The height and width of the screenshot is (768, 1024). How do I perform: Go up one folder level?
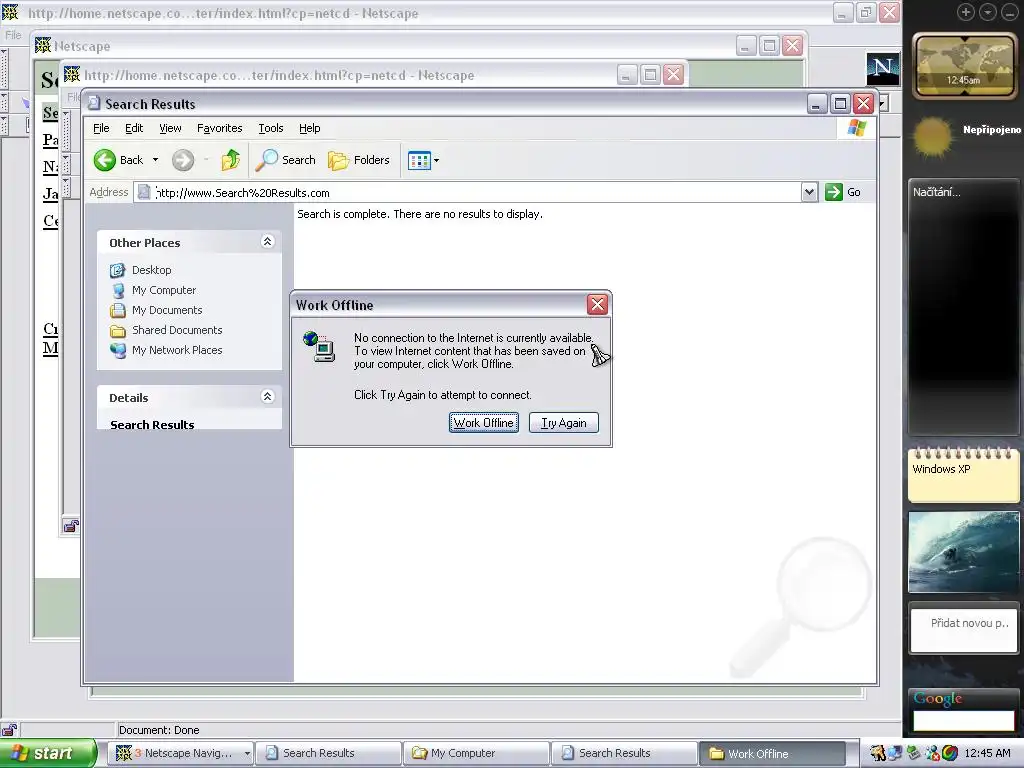point(231,160)
